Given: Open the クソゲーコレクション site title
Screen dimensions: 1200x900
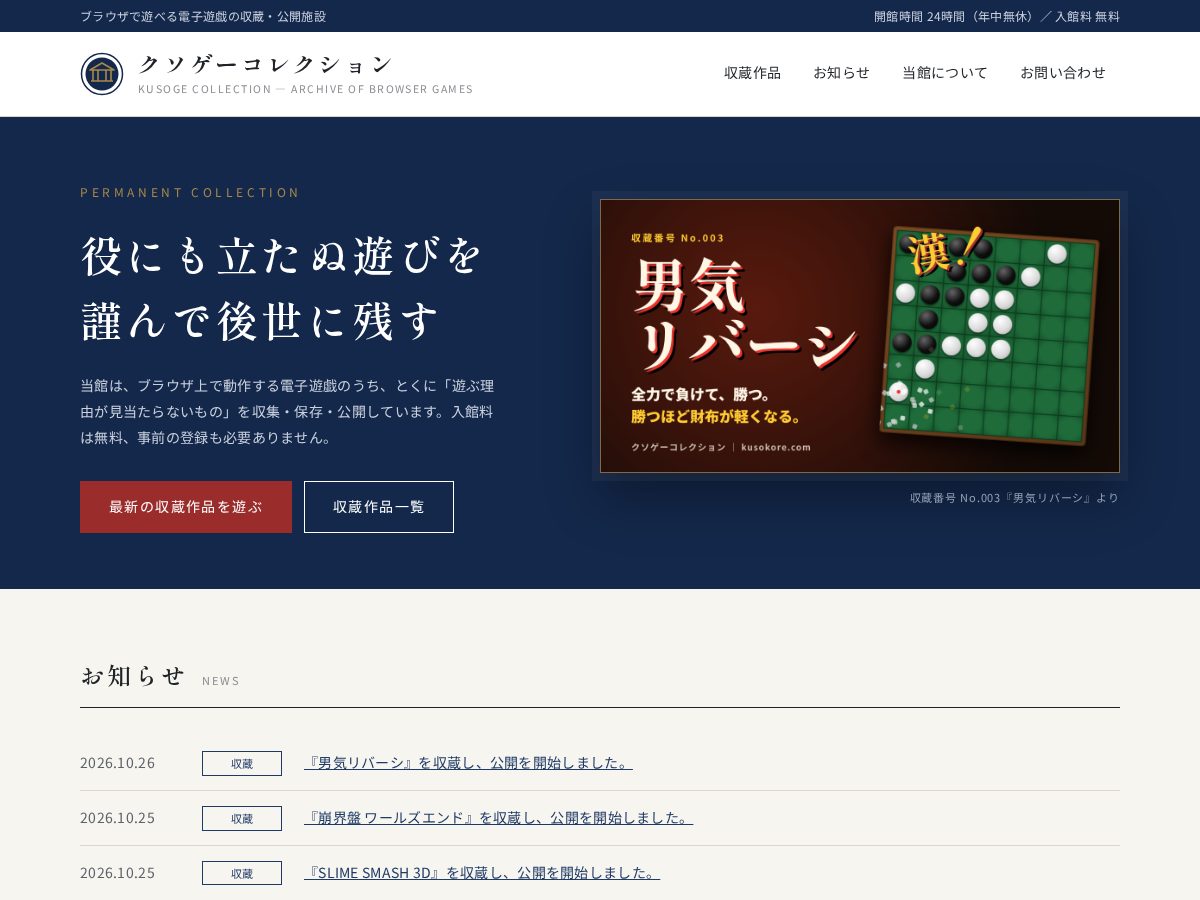Looking at the screenshot, I should [266, 64].
